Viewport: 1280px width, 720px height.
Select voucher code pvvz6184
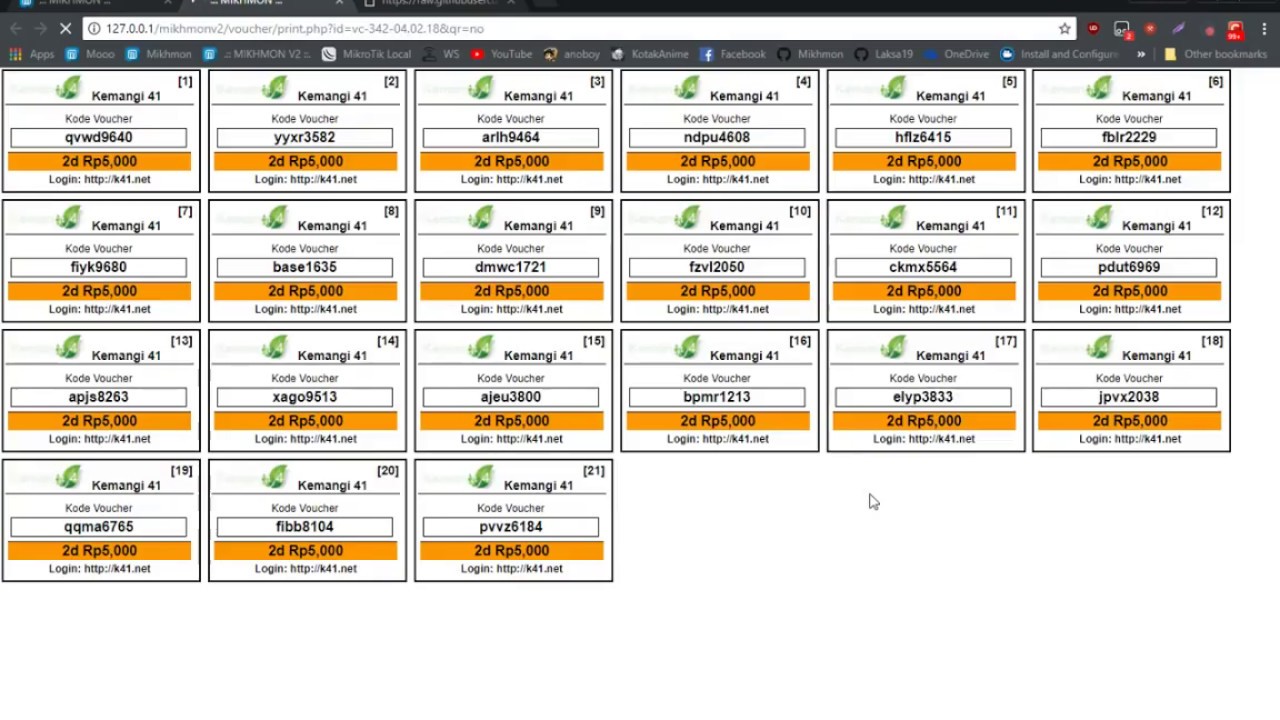pyautogui.click(x=511, y=528)
